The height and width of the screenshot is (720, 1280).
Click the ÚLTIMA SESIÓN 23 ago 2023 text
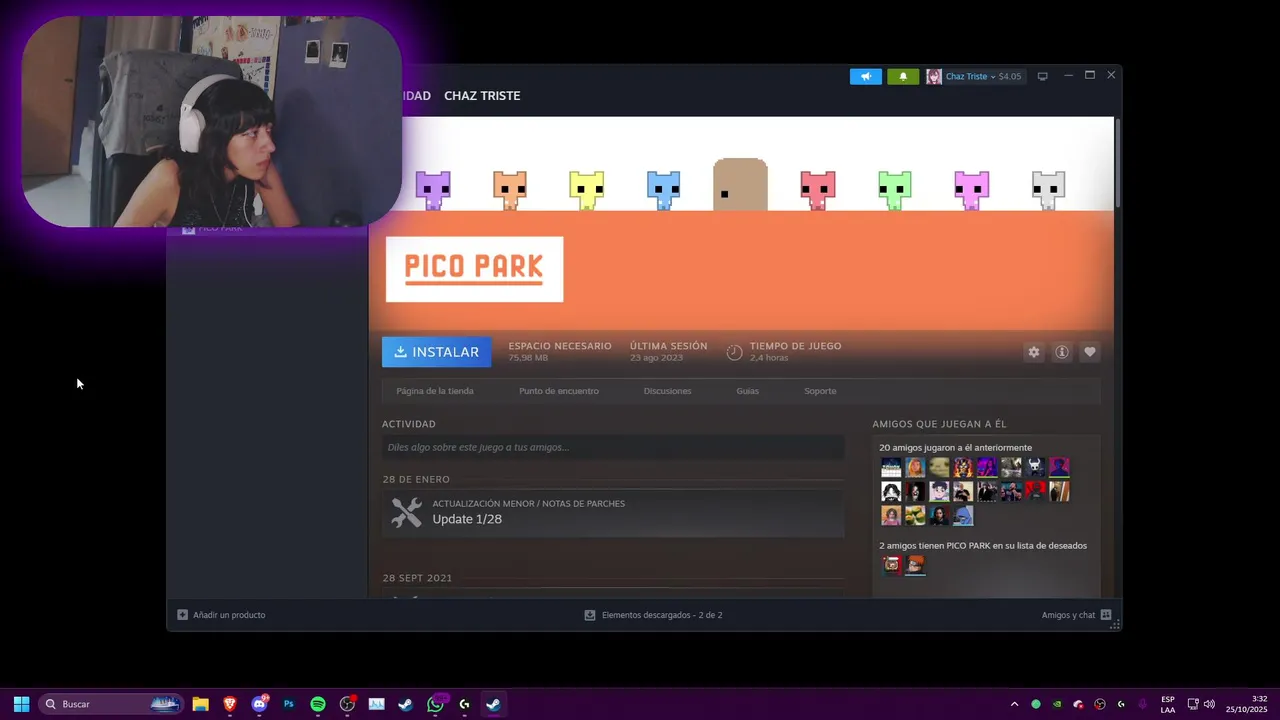click(668, 351)
